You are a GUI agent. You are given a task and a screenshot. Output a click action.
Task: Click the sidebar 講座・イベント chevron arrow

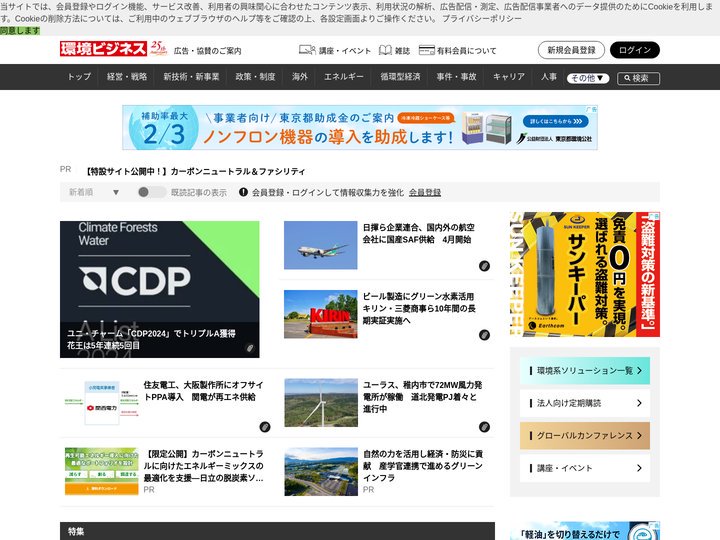(640, 468)
